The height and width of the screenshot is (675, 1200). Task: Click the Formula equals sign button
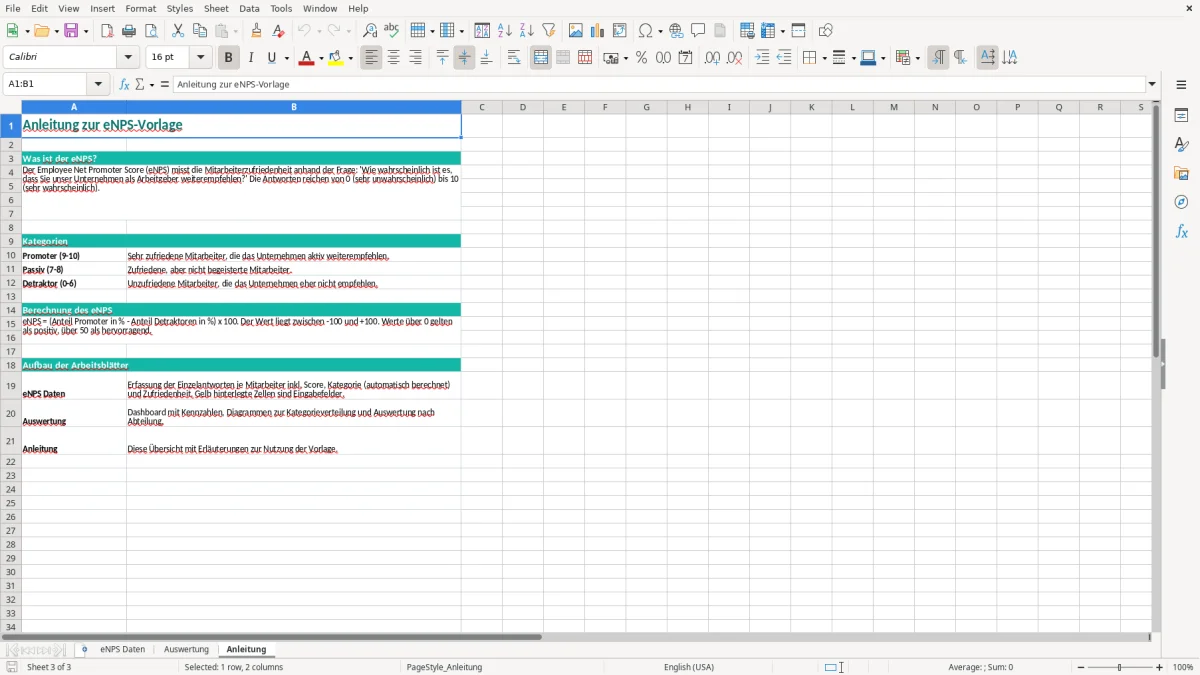point(165,85)
